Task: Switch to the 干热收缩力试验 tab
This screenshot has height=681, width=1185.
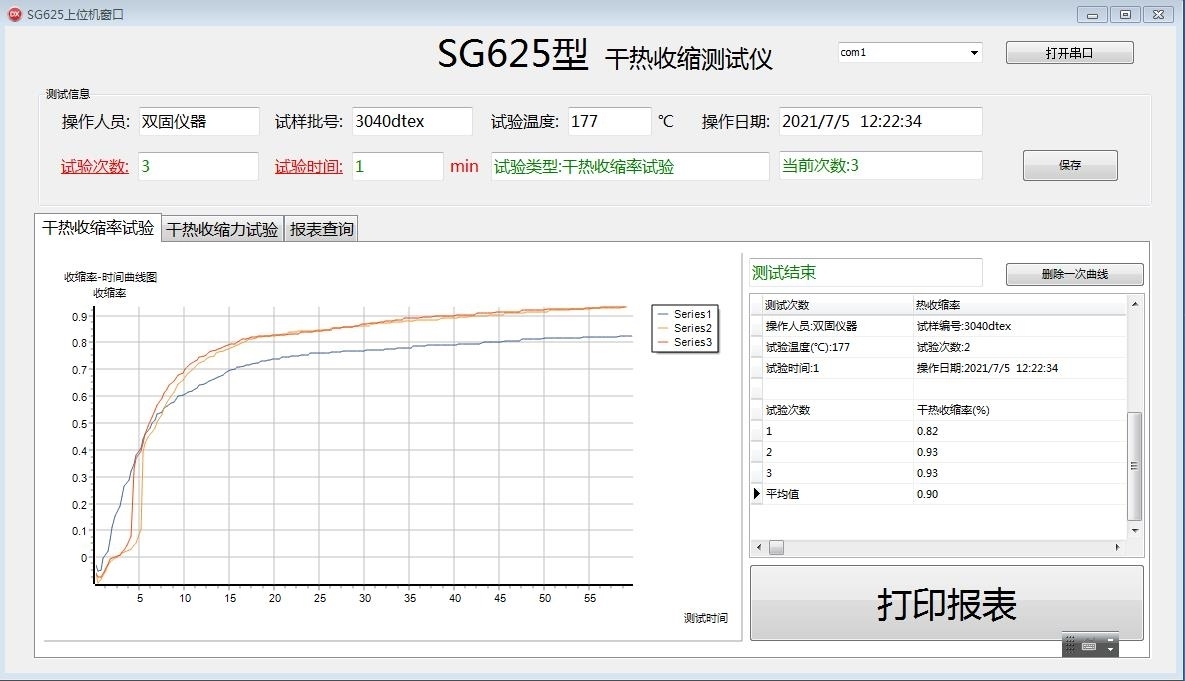Action: [222, 229]
